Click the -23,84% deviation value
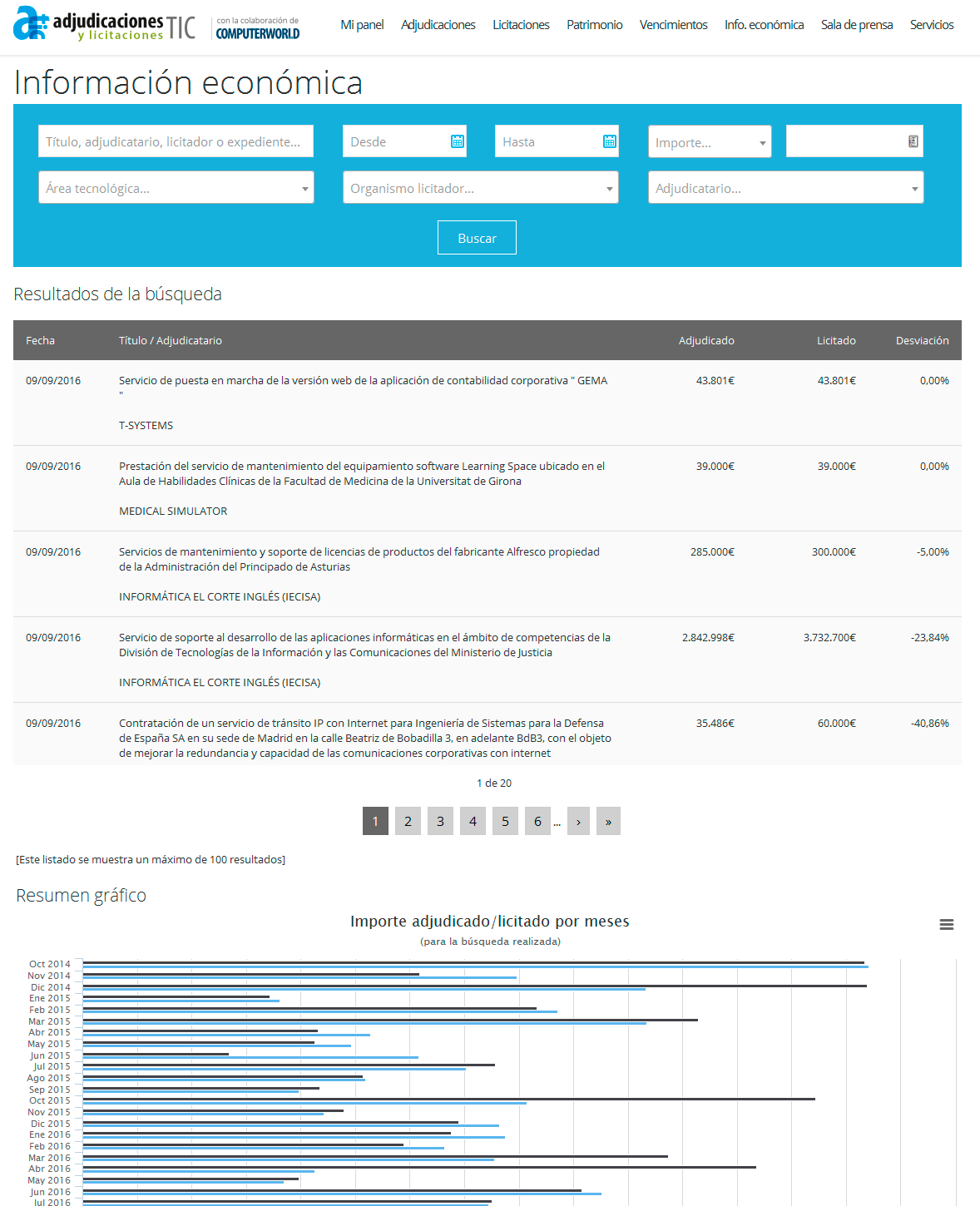 930,637
